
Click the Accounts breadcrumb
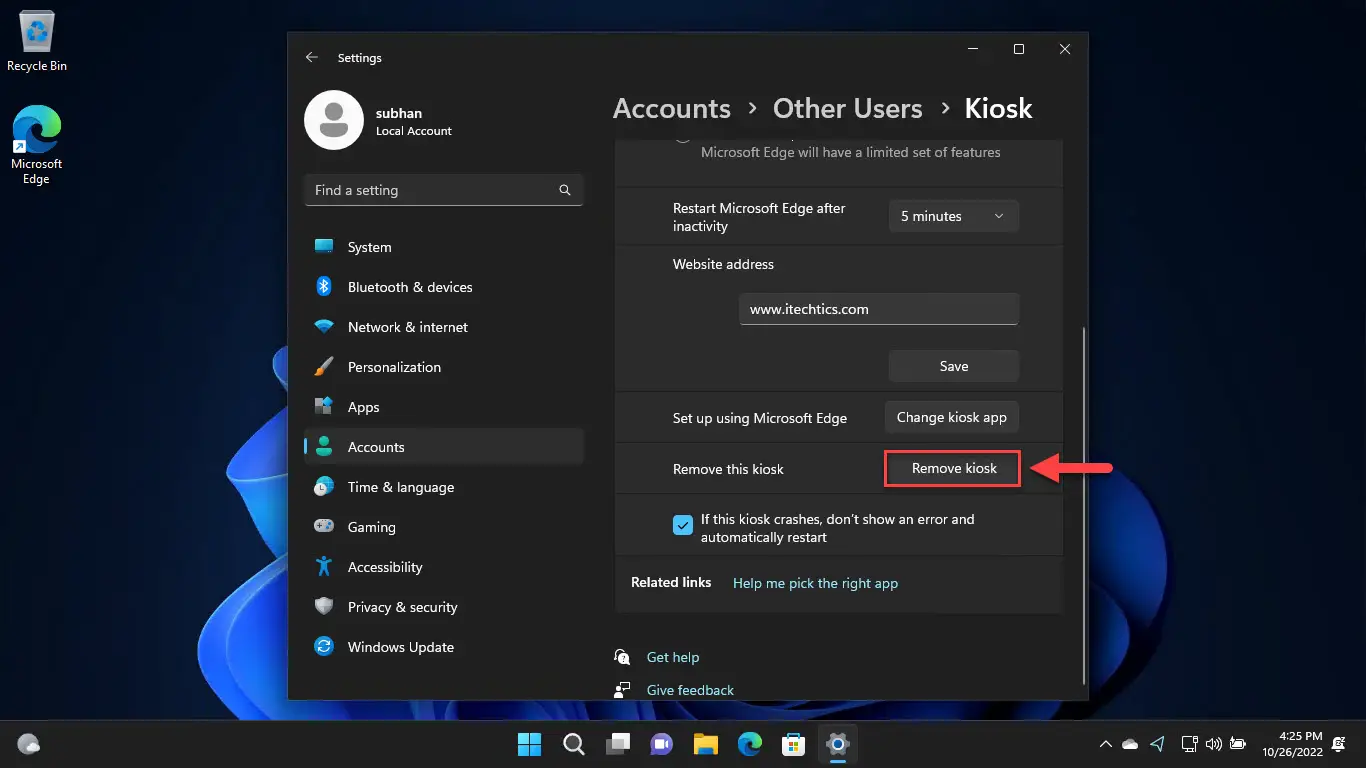click(672, 108)
